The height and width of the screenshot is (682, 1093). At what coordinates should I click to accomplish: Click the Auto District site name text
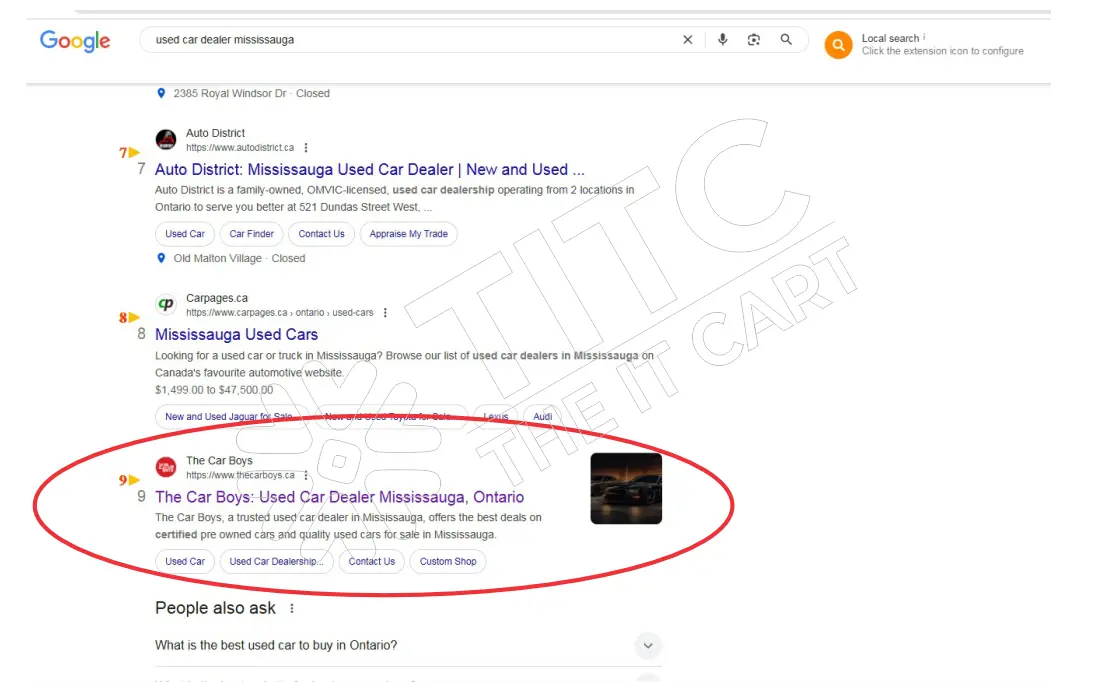pos(215,133)
